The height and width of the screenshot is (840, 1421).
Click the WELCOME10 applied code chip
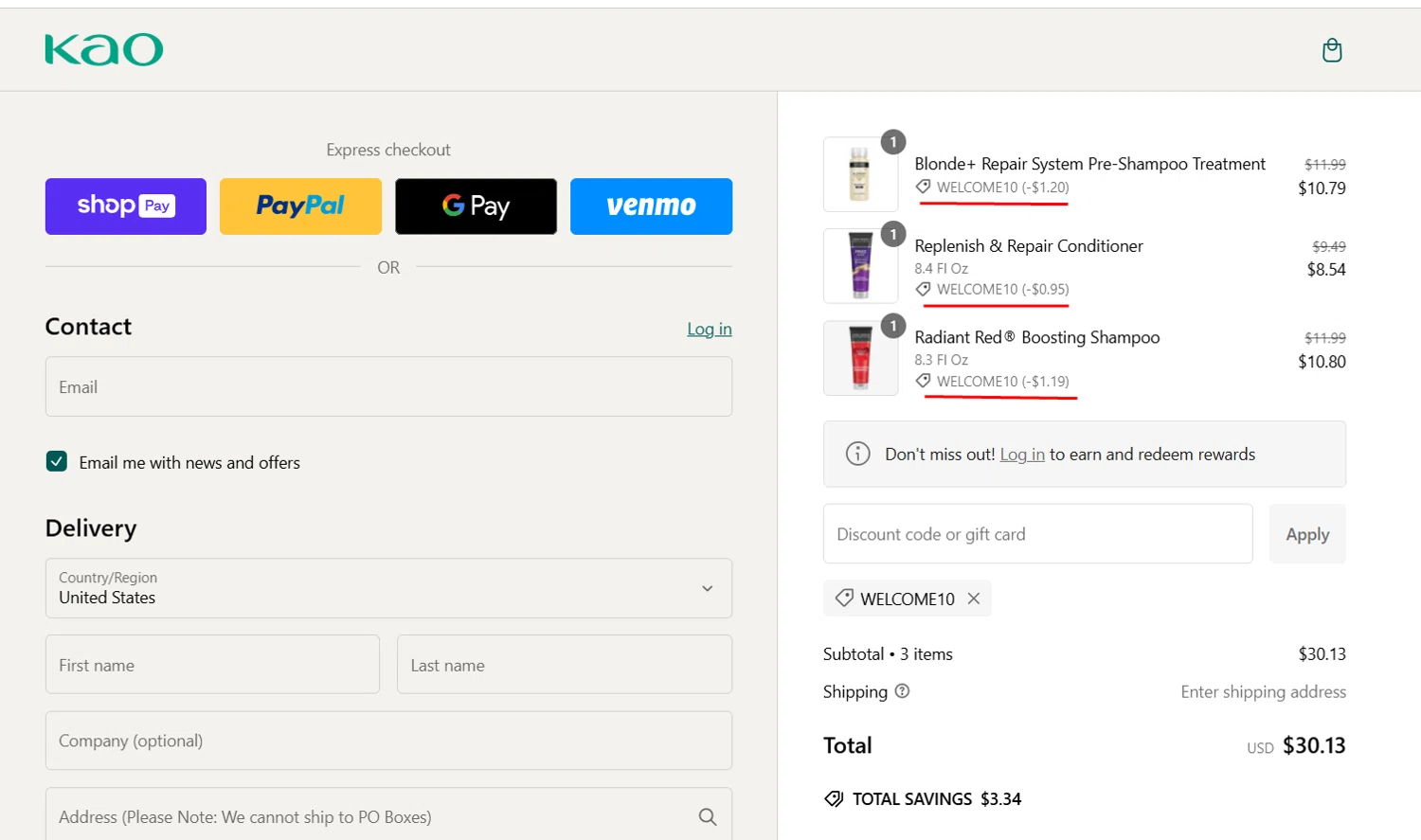click(x=907, y=599)
